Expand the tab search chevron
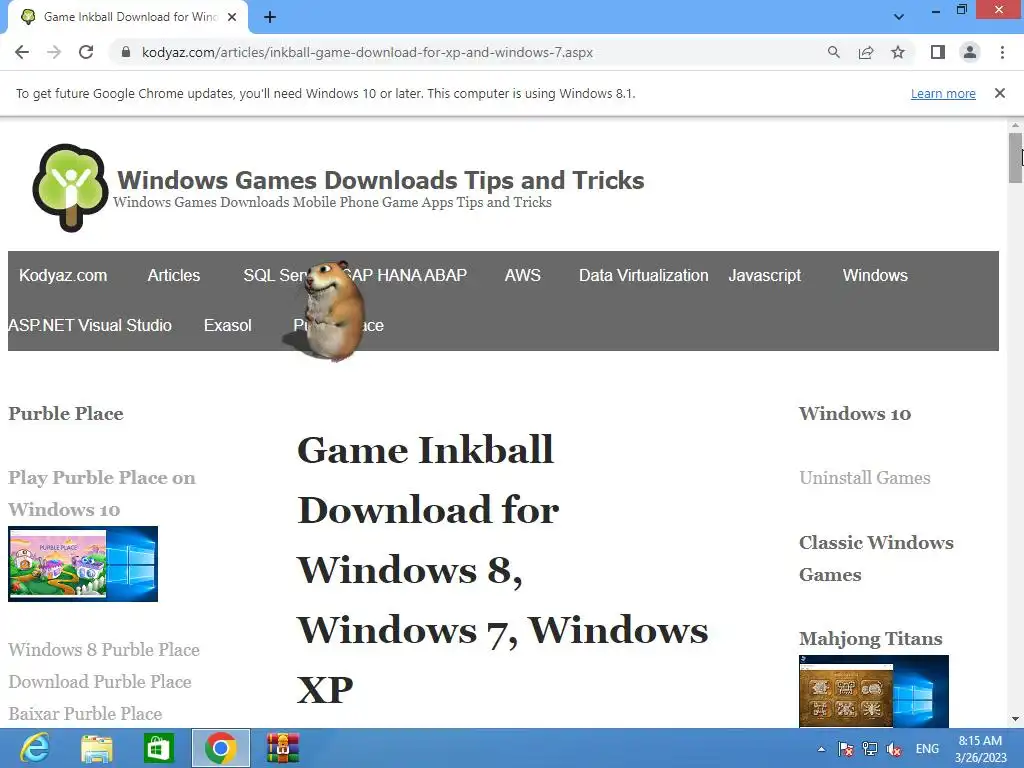1024x768 pixels. click(899, 17)
